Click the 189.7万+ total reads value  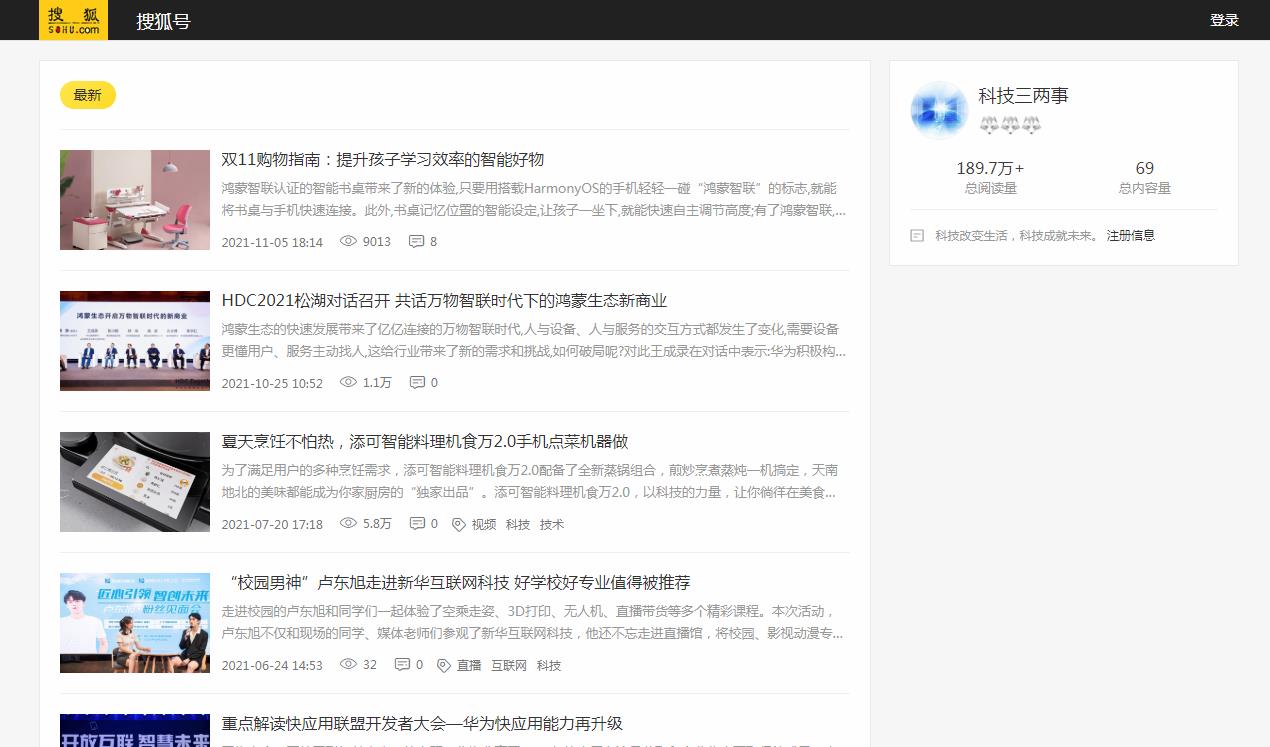click(x=990, y=168)
